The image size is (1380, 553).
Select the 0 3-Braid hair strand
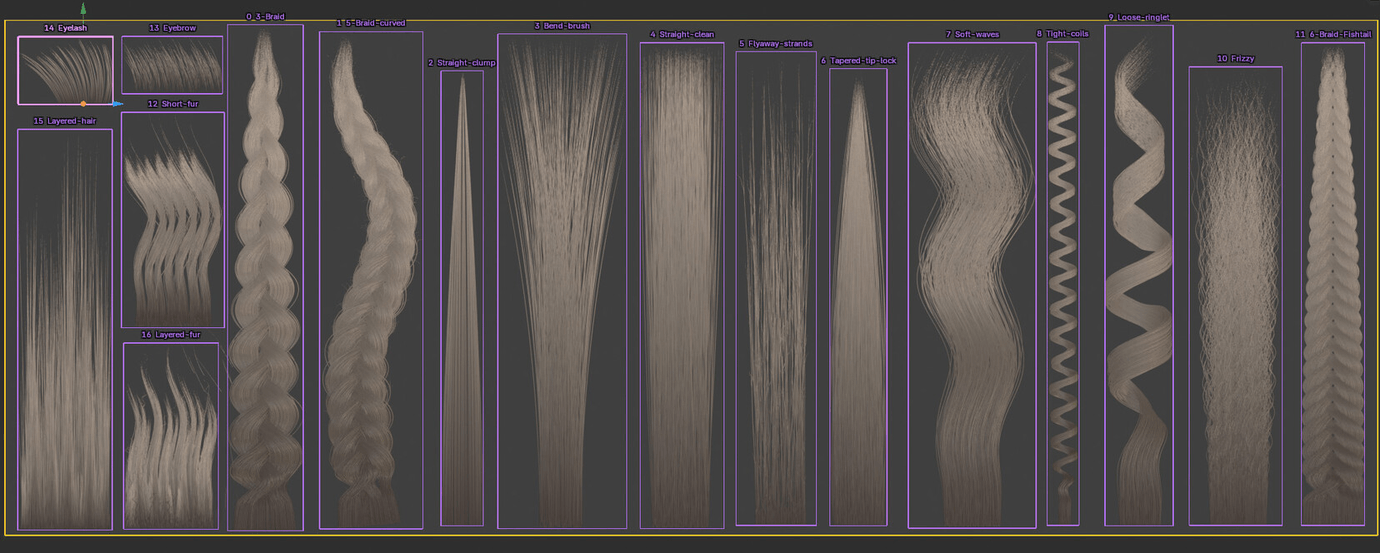coord(265,277)
